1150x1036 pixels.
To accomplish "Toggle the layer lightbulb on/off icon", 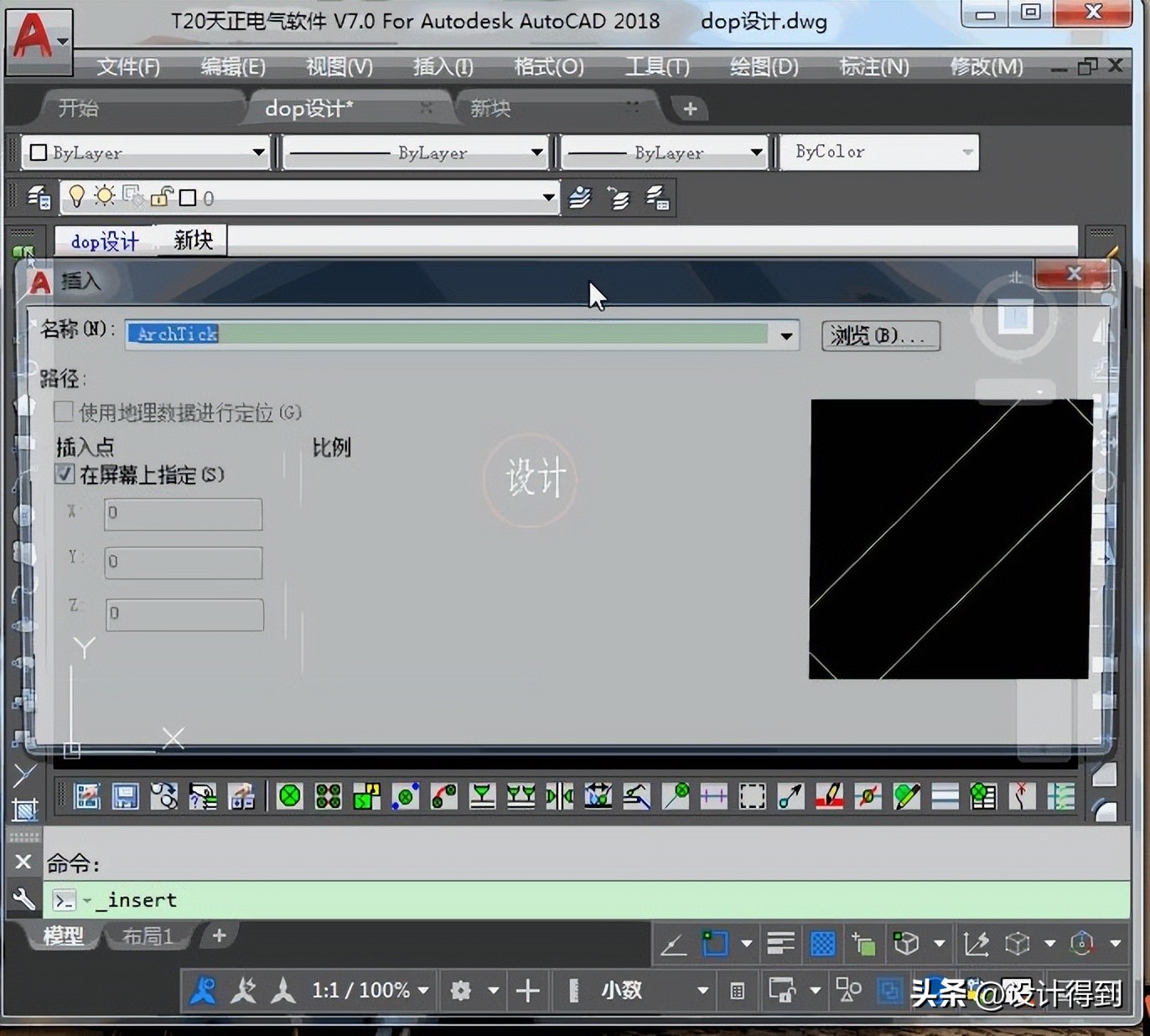I will point(77,197).
